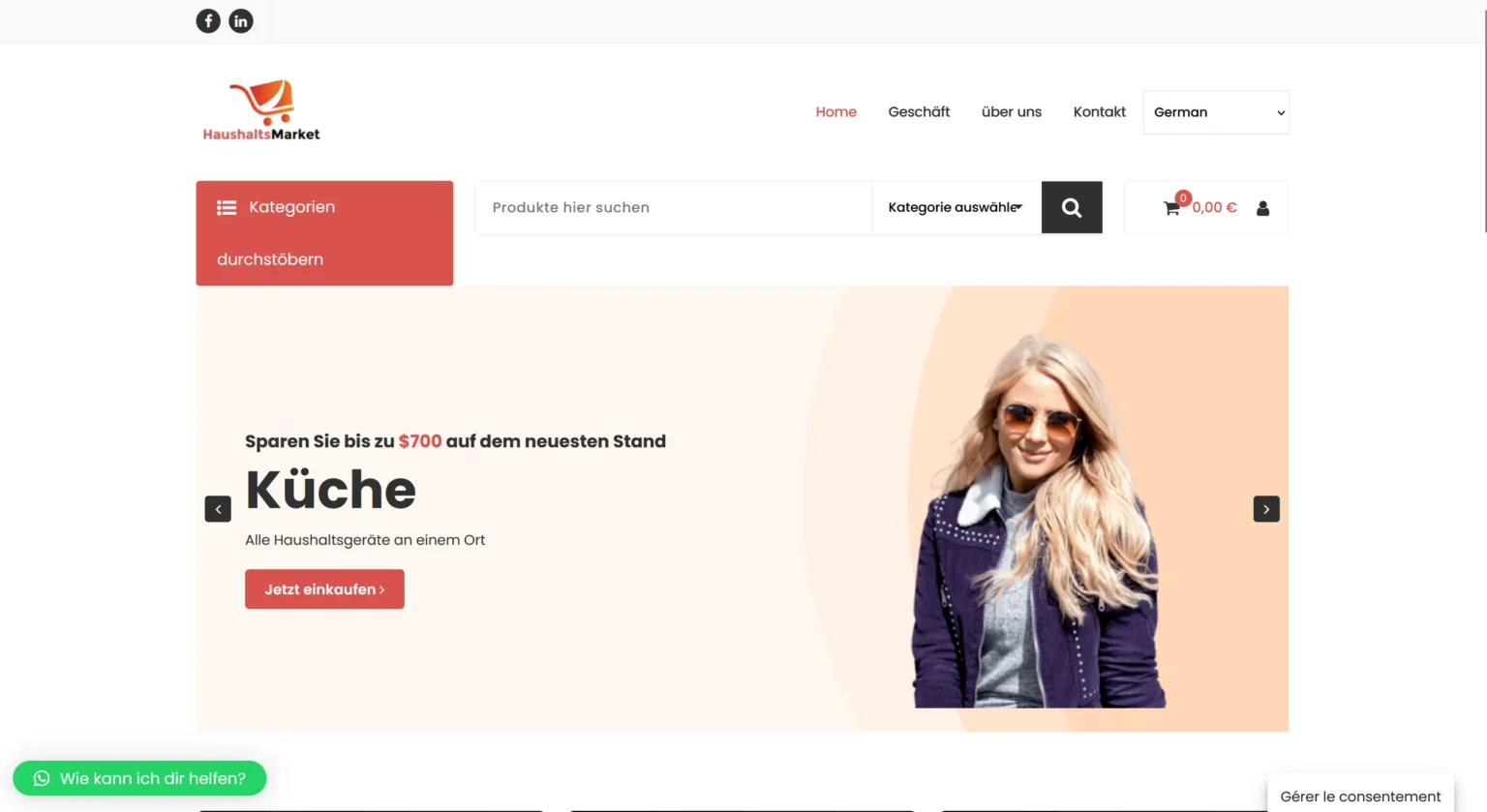
Task: Open WhatsApp chat 'Wie kann ich dir helfen?'
Action: click(x=139, y=778)
